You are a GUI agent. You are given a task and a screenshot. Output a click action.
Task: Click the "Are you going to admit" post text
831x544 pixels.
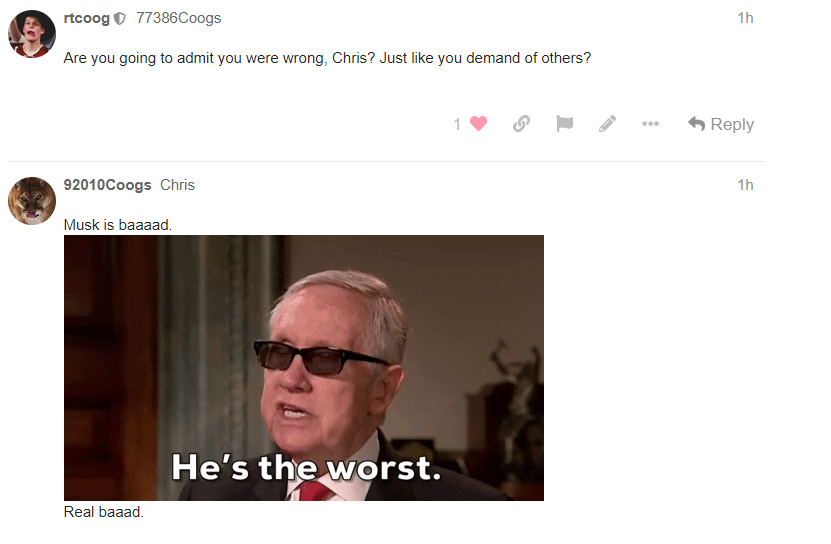click(x=327, y=58)
